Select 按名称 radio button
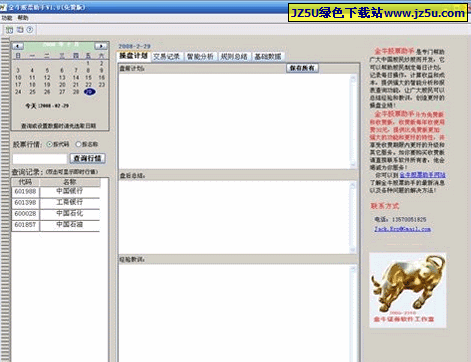Screen dimensions: 471x362 78,144
